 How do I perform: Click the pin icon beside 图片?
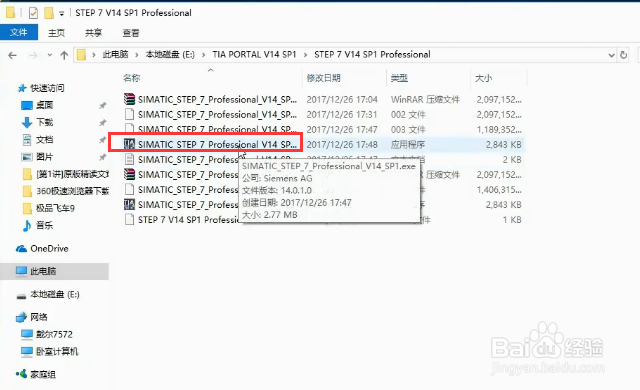coord(102,157)
